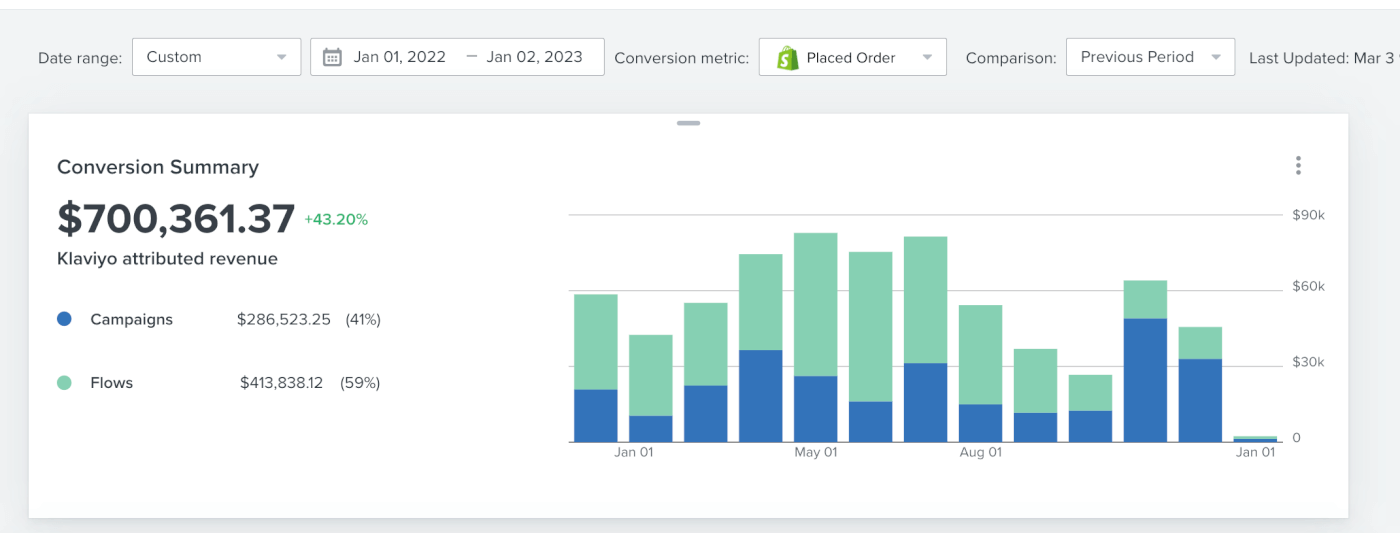The width and height of the screenshot is (1400, 533).
Task: Click the Aug 01 axis label
Action: 980,452
